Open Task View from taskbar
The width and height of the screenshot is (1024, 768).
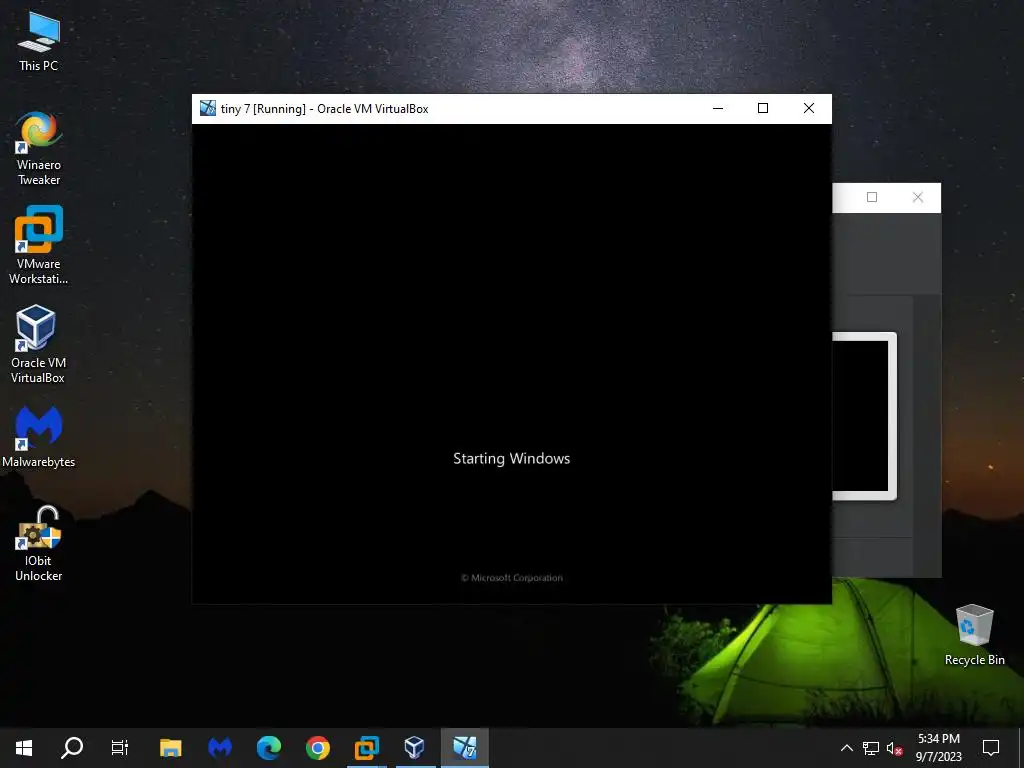pyautogui.click(x=120, y=748)
